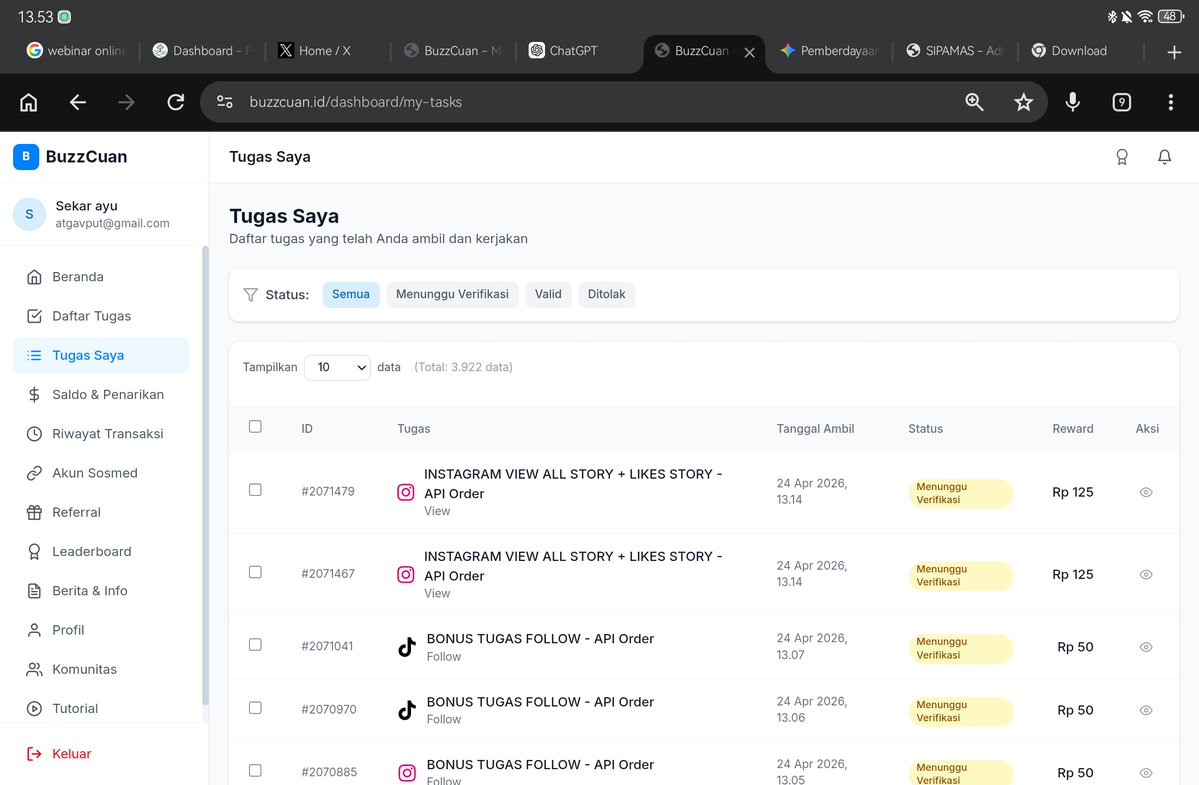Click Instagram icon for task #2071479
1199x785 pixels.
[x=406, y=492]
